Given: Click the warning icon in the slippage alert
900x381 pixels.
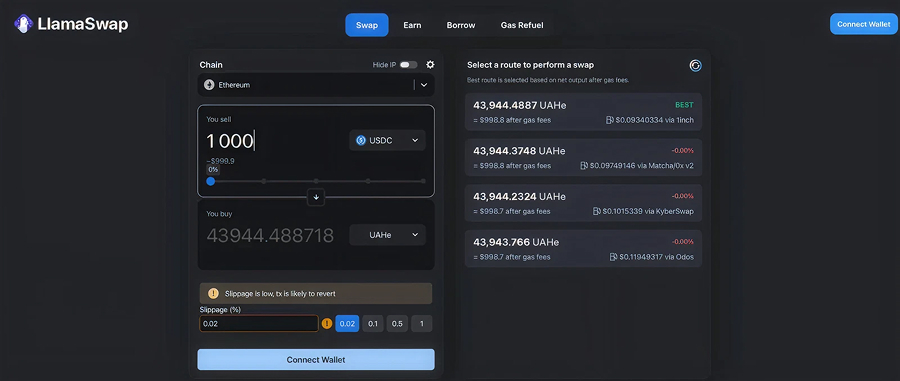Looking at the screenshot, I should tap(213, 293).
